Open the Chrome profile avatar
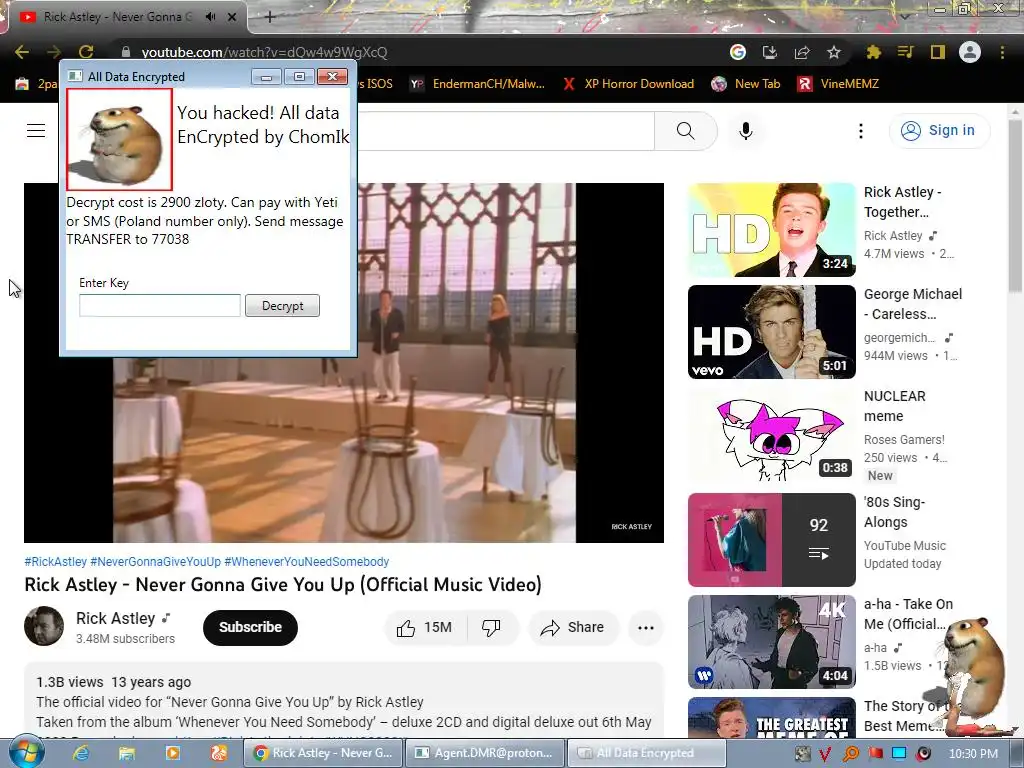Viewport: 1024px width, 768px height. (x=970, y=52)
